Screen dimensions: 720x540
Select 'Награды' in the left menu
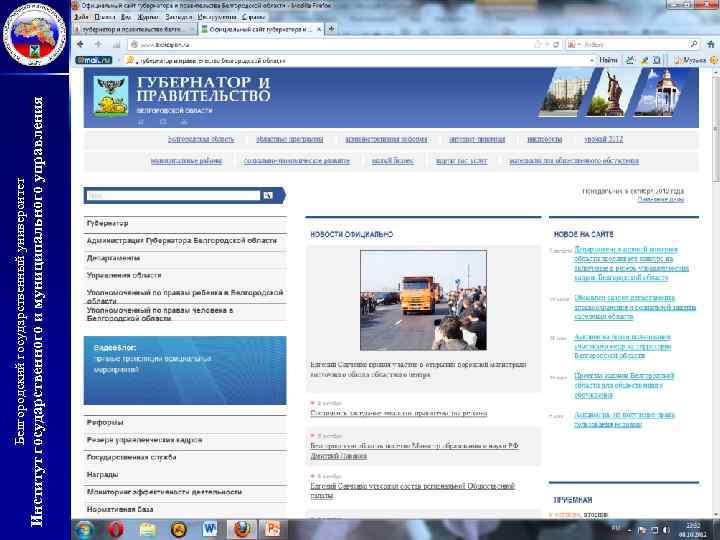pos(185,475)
